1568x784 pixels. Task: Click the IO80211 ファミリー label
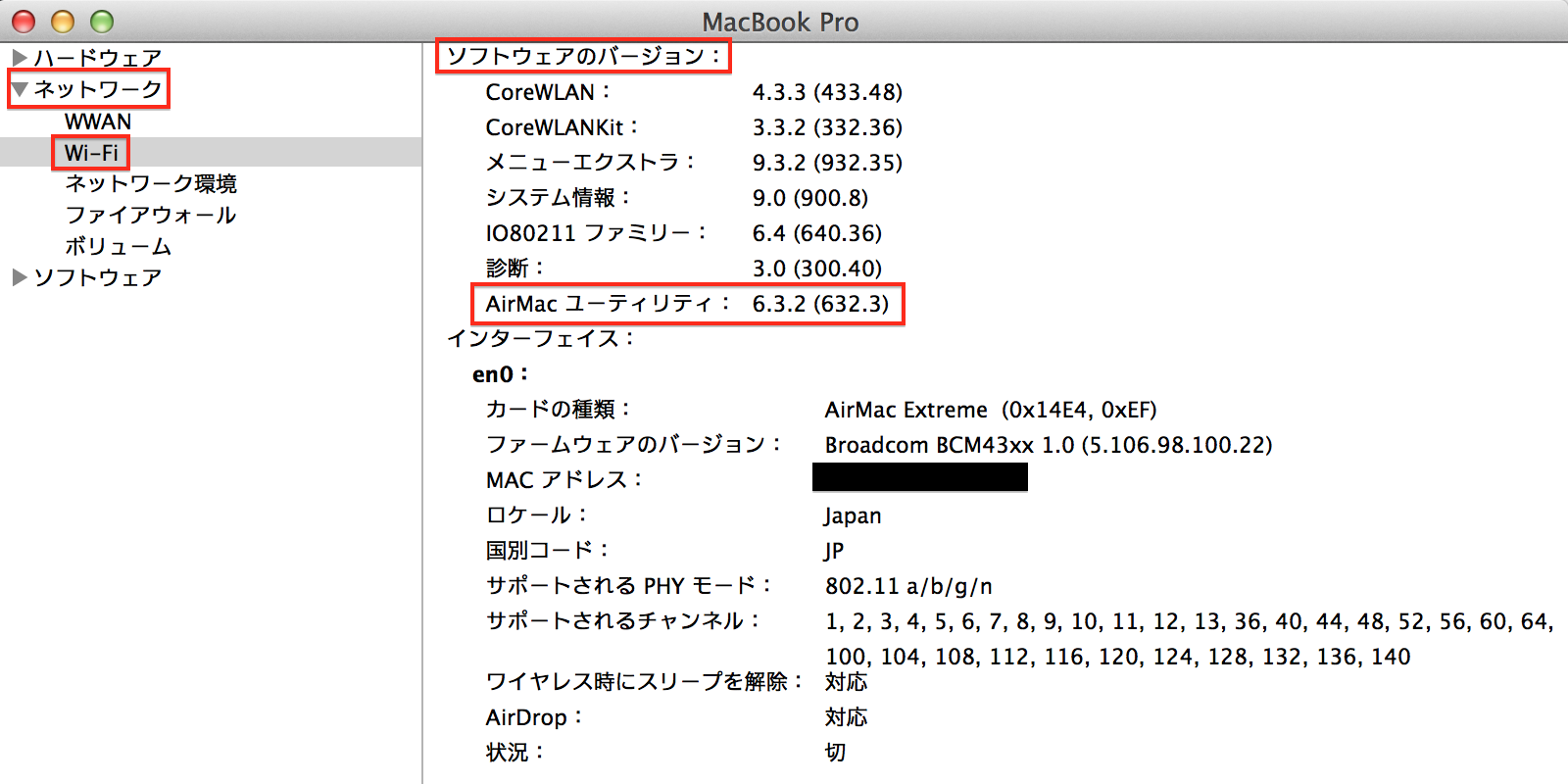[597, 233]
